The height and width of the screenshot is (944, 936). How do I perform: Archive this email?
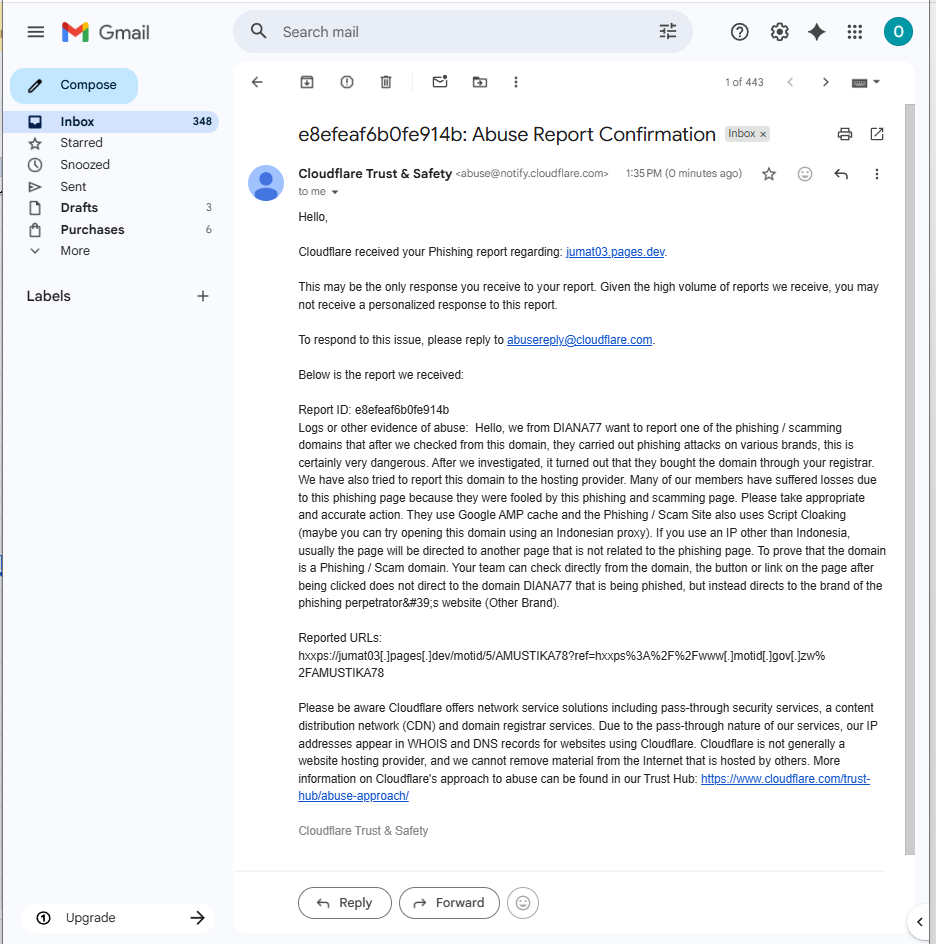point(307,82)
